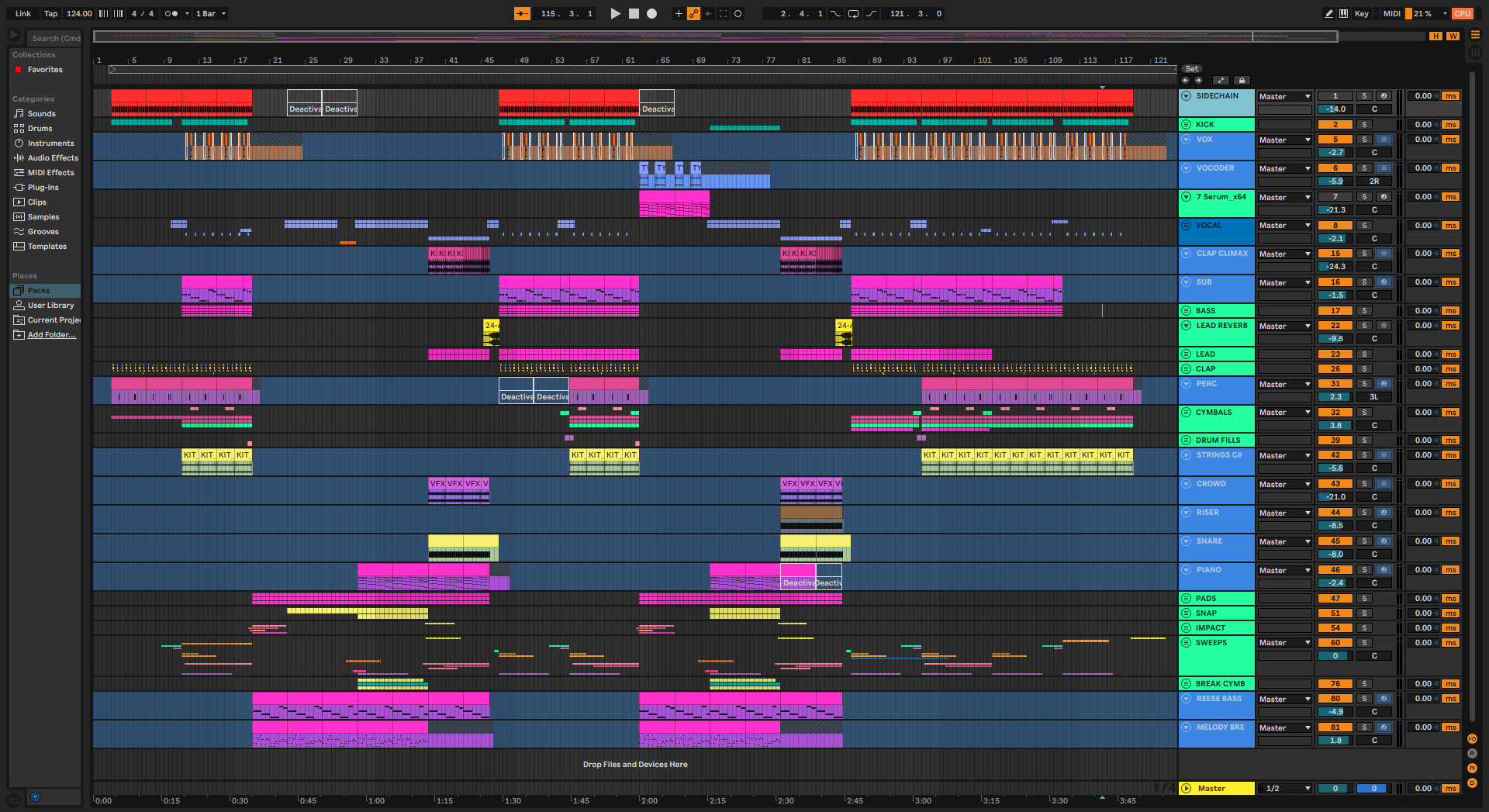This screenshot has width=1489, height=812.
Task: Click the Link button
Action: click(x=23, y=13)
